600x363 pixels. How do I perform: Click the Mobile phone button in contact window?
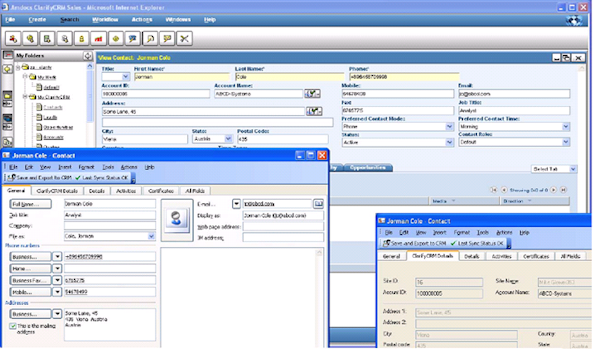(x=30, y=292)
